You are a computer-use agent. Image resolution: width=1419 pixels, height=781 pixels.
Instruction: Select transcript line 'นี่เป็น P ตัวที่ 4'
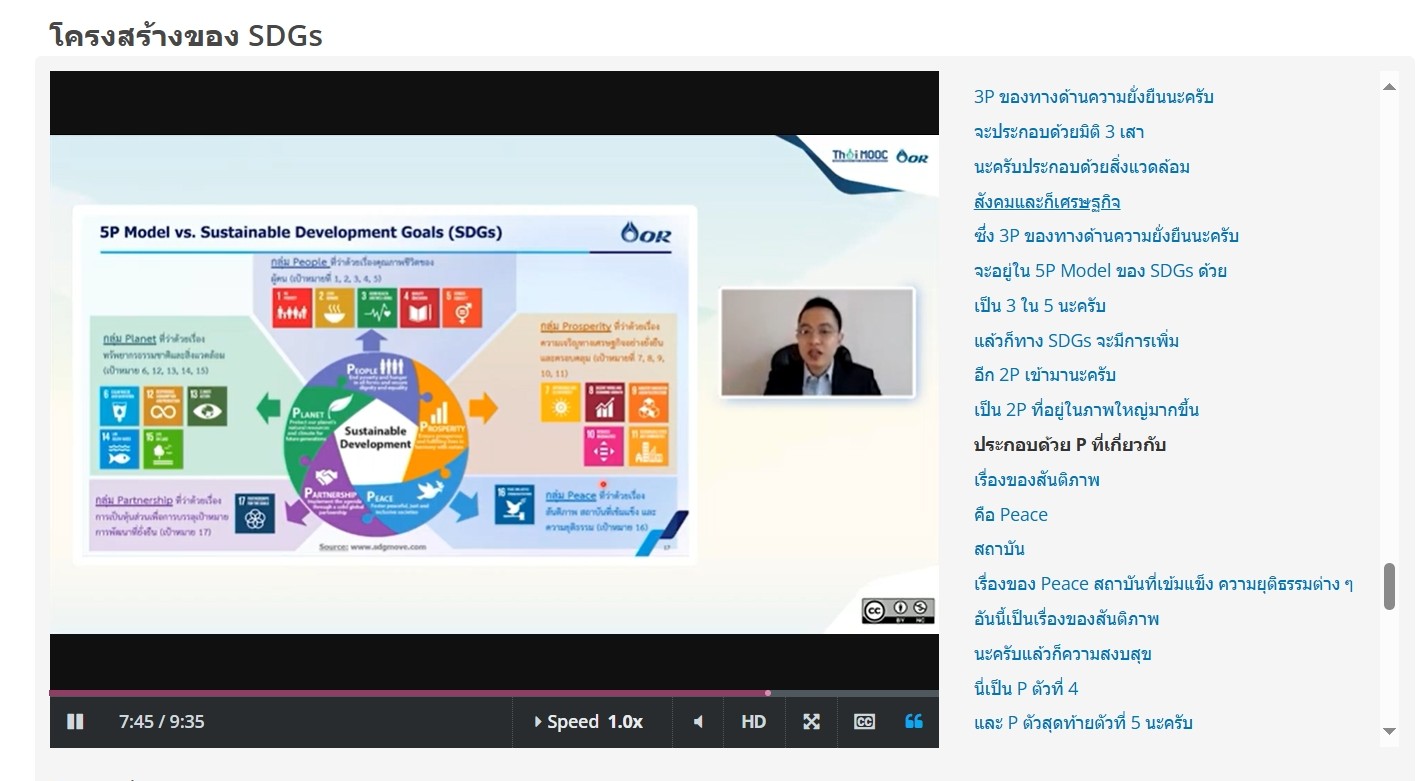coord(1025,688)
